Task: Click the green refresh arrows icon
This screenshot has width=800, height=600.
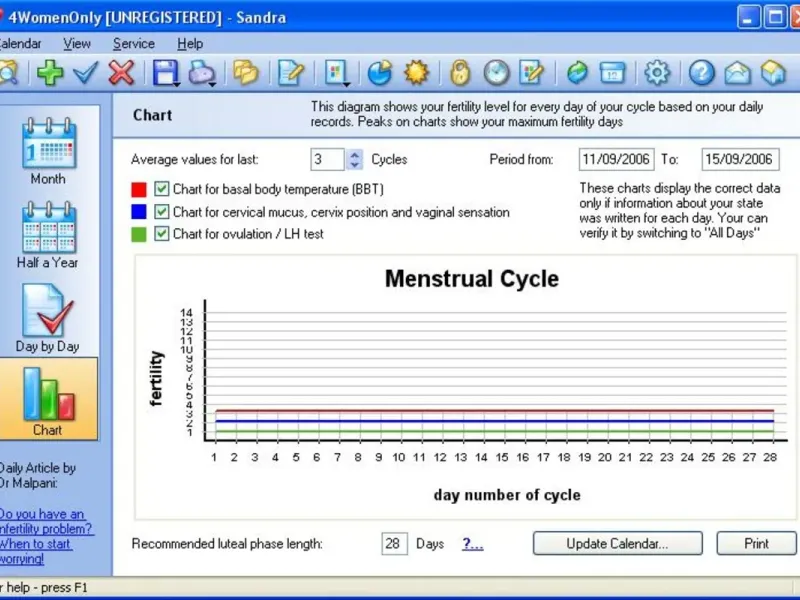Action: tap(577, 73)
